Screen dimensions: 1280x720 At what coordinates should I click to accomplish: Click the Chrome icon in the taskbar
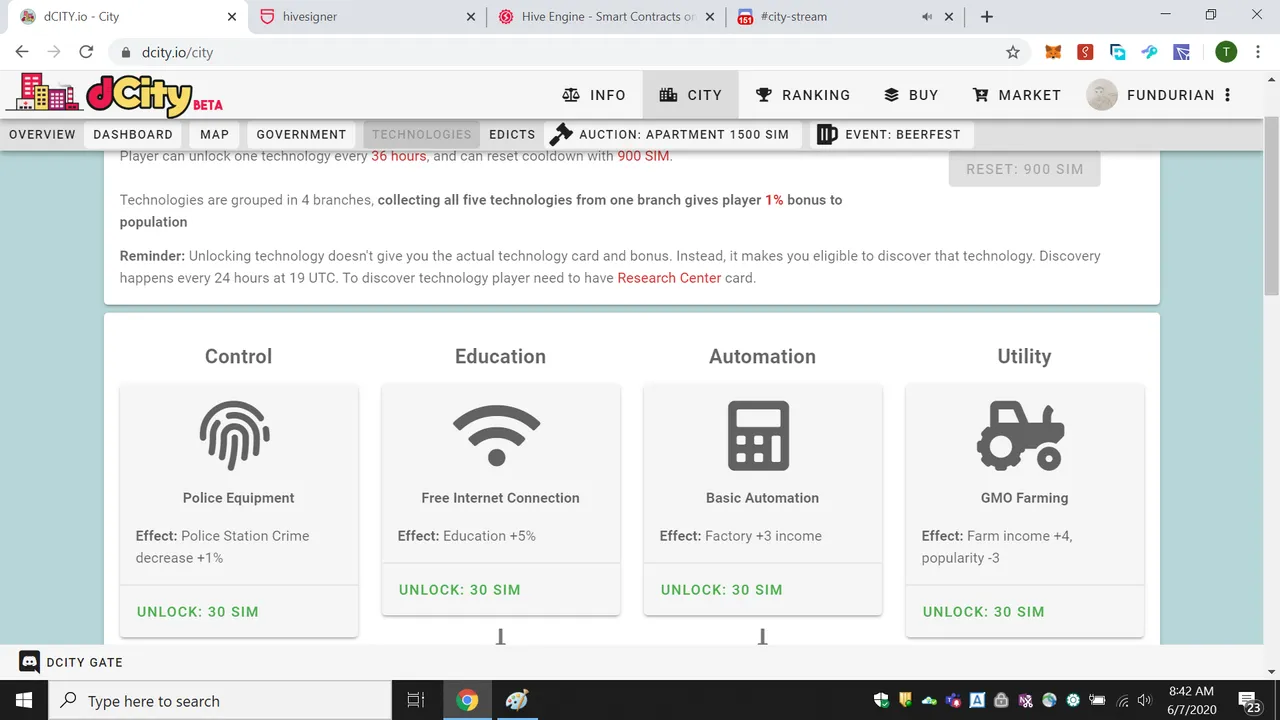point(467,701)
